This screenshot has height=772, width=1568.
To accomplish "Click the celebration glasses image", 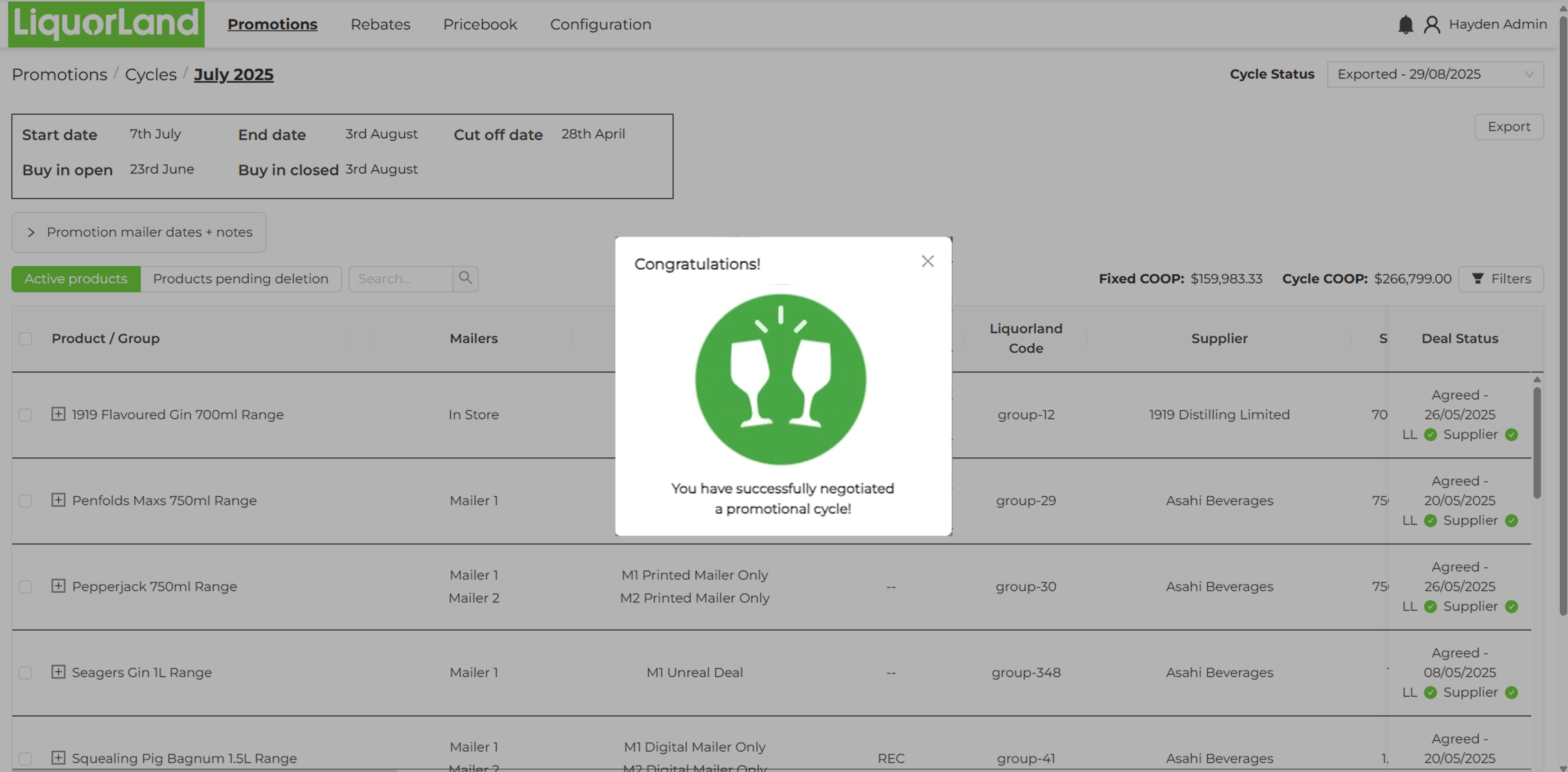I will point(780,379).
